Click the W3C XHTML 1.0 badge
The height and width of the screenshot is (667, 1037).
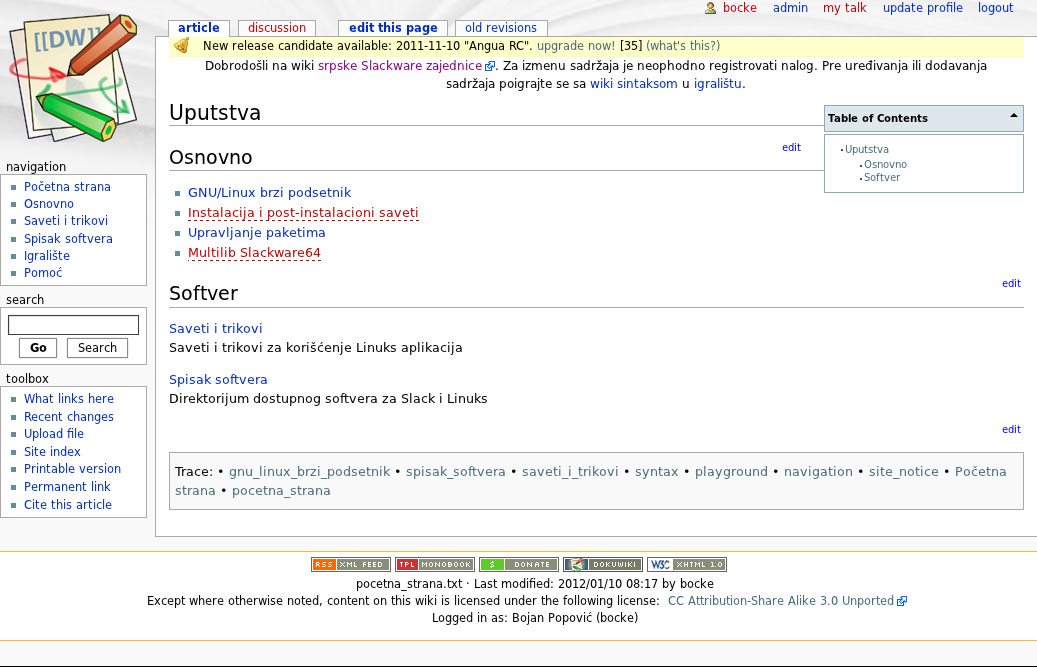point(686,565)
